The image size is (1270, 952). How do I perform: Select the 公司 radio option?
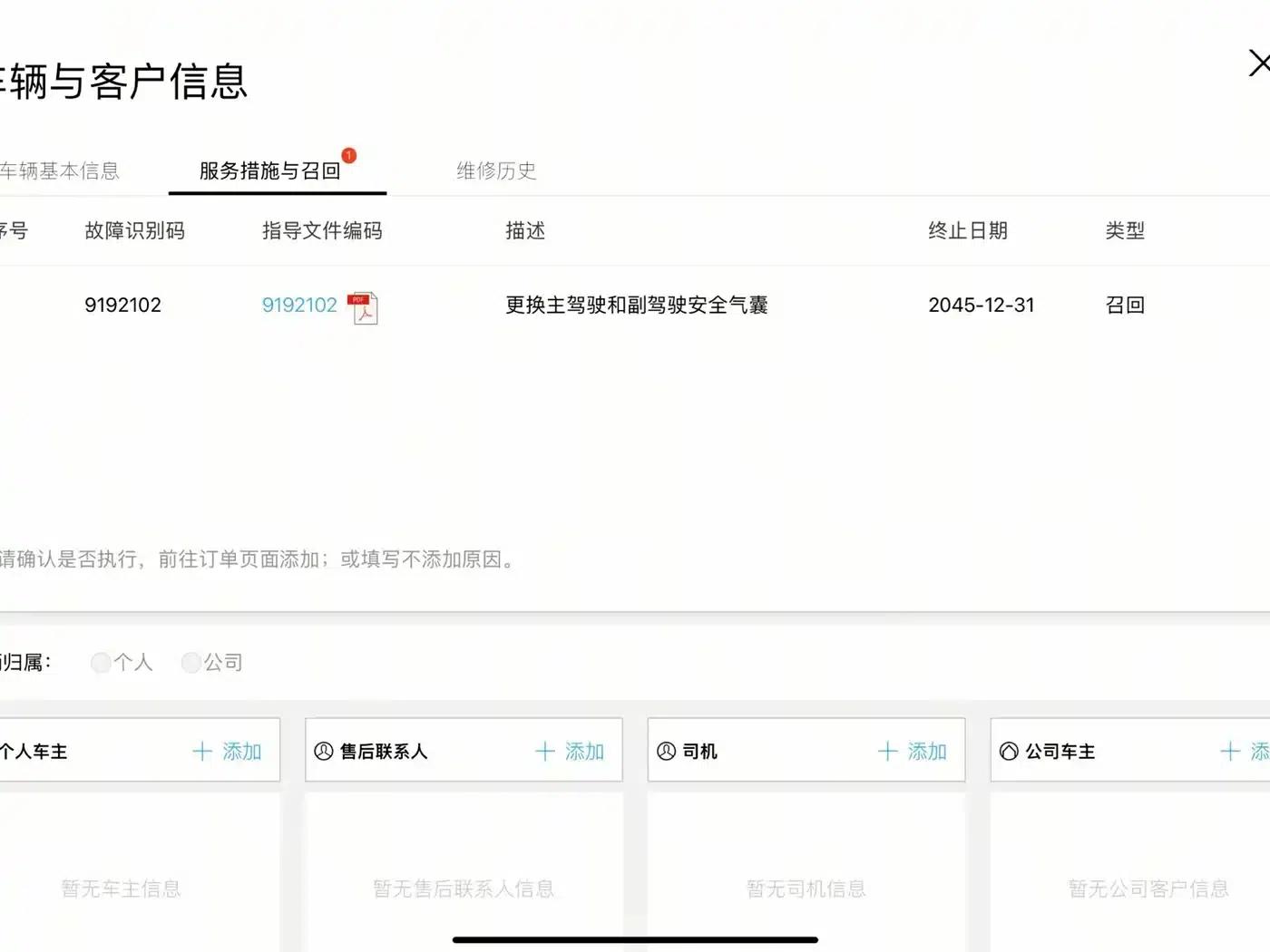tap(190, 663)
